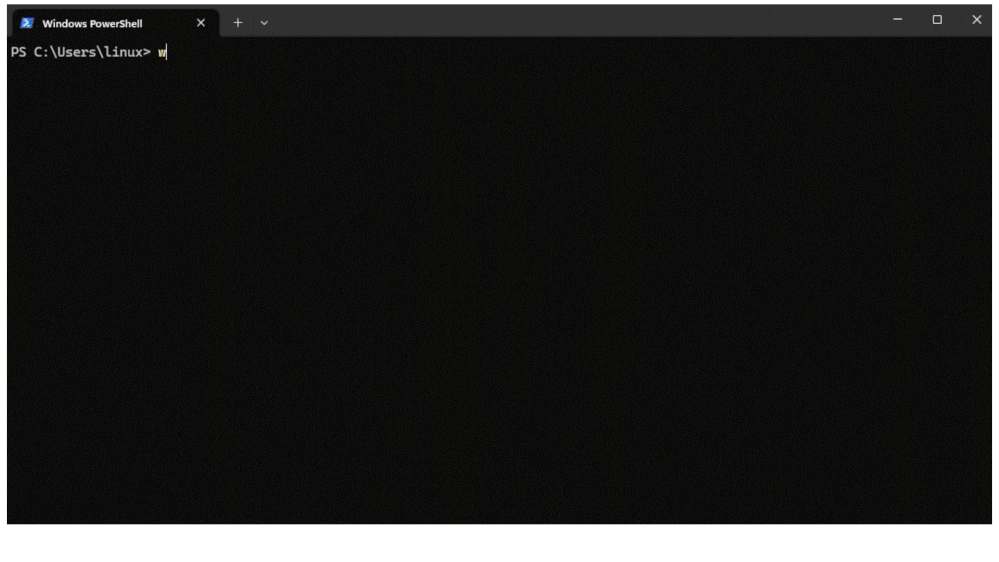Click the PowerShell icon in the tab
999x562 pixels.
pyautogui.click(x=27, y=24)
